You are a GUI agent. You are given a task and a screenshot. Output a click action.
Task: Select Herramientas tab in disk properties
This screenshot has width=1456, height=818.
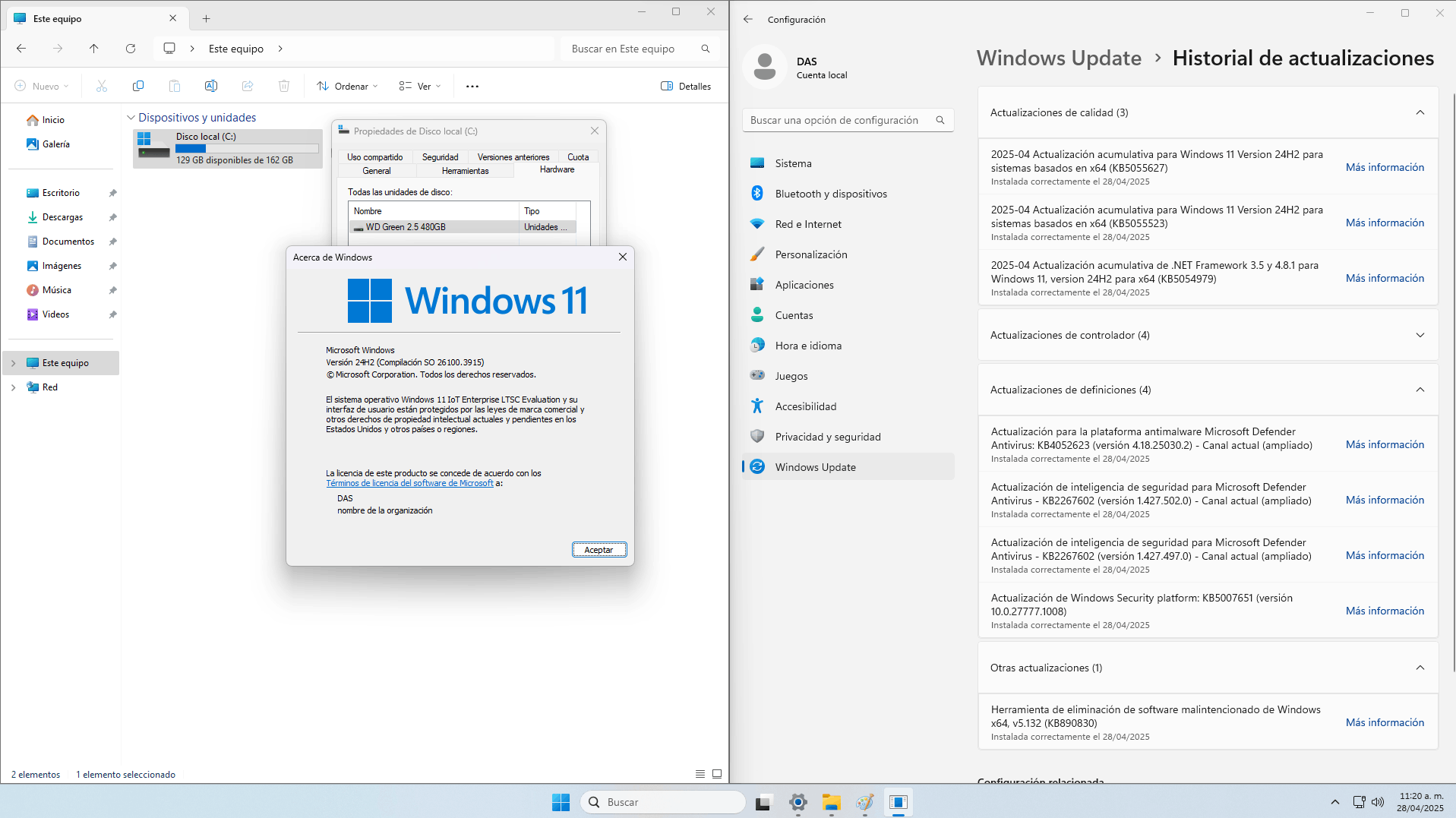point(465,171)
